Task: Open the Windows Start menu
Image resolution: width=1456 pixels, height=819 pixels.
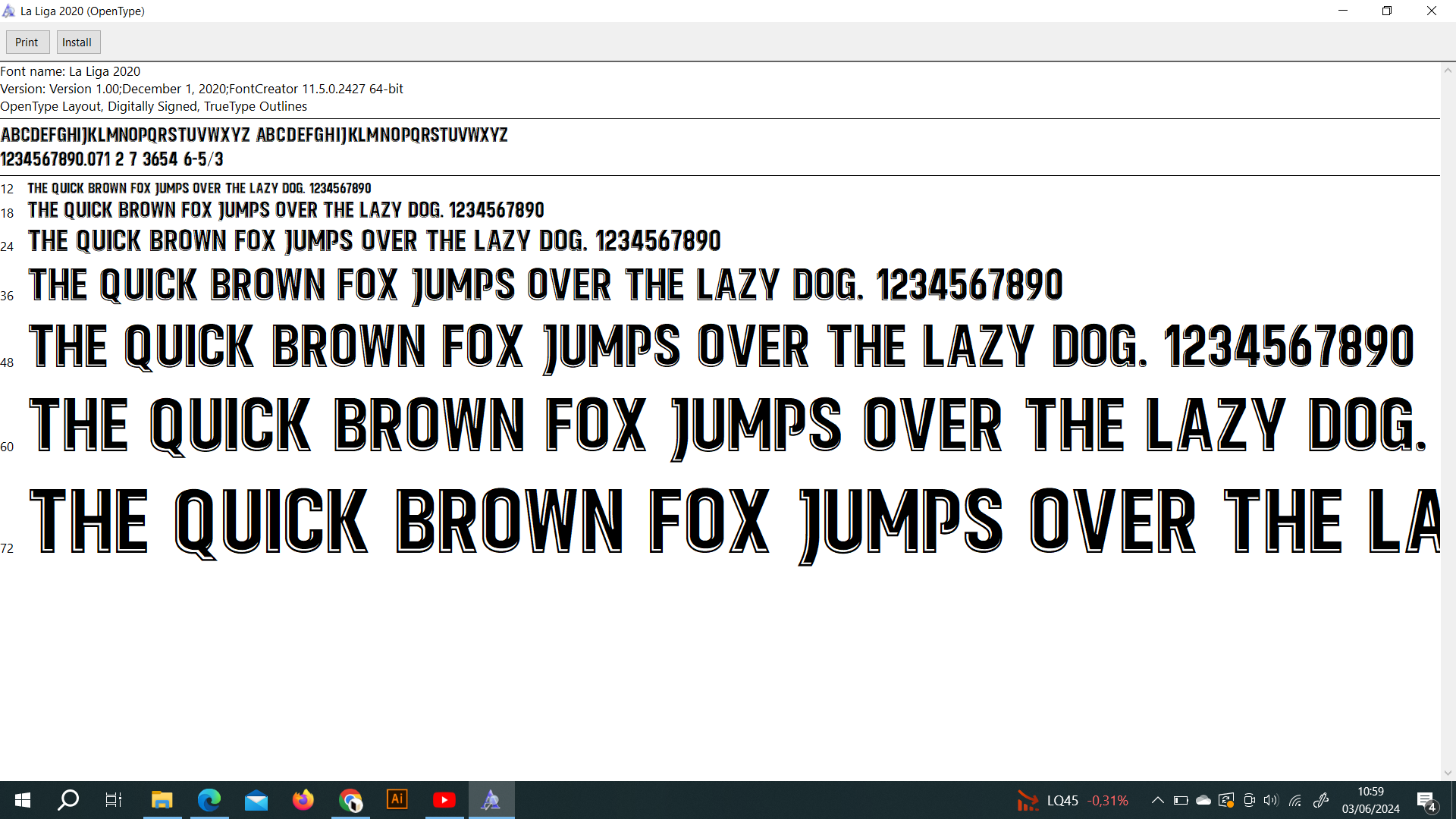Action: tap(23, 800)
